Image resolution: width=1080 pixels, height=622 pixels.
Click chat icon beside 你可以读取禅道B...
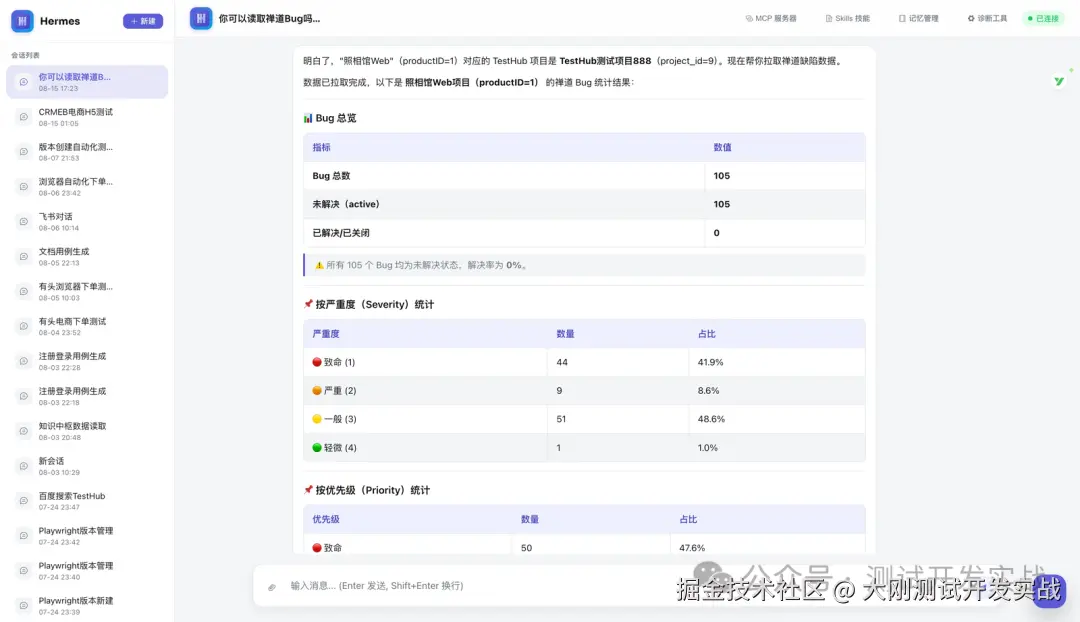(23, 82)
